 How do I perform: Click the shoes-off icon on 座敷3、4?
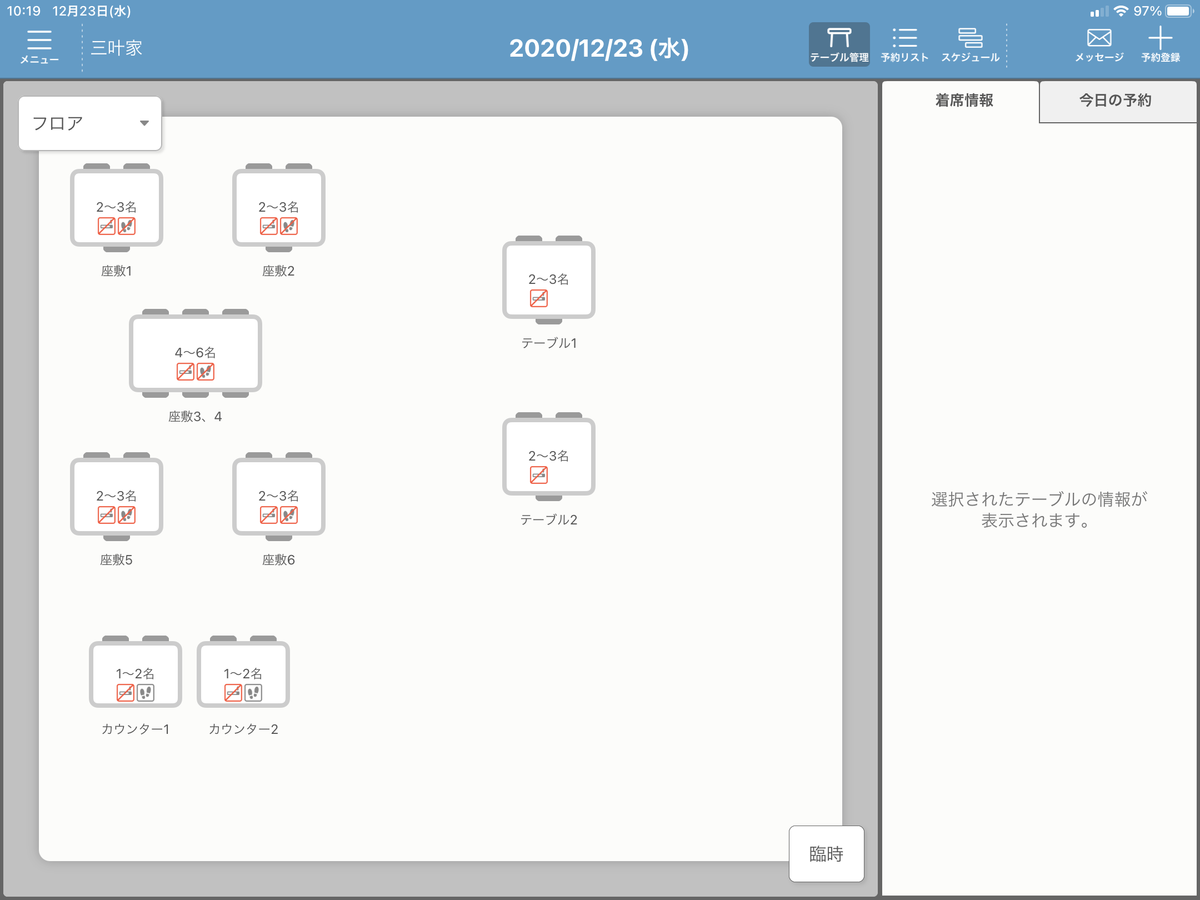[206, 372]
